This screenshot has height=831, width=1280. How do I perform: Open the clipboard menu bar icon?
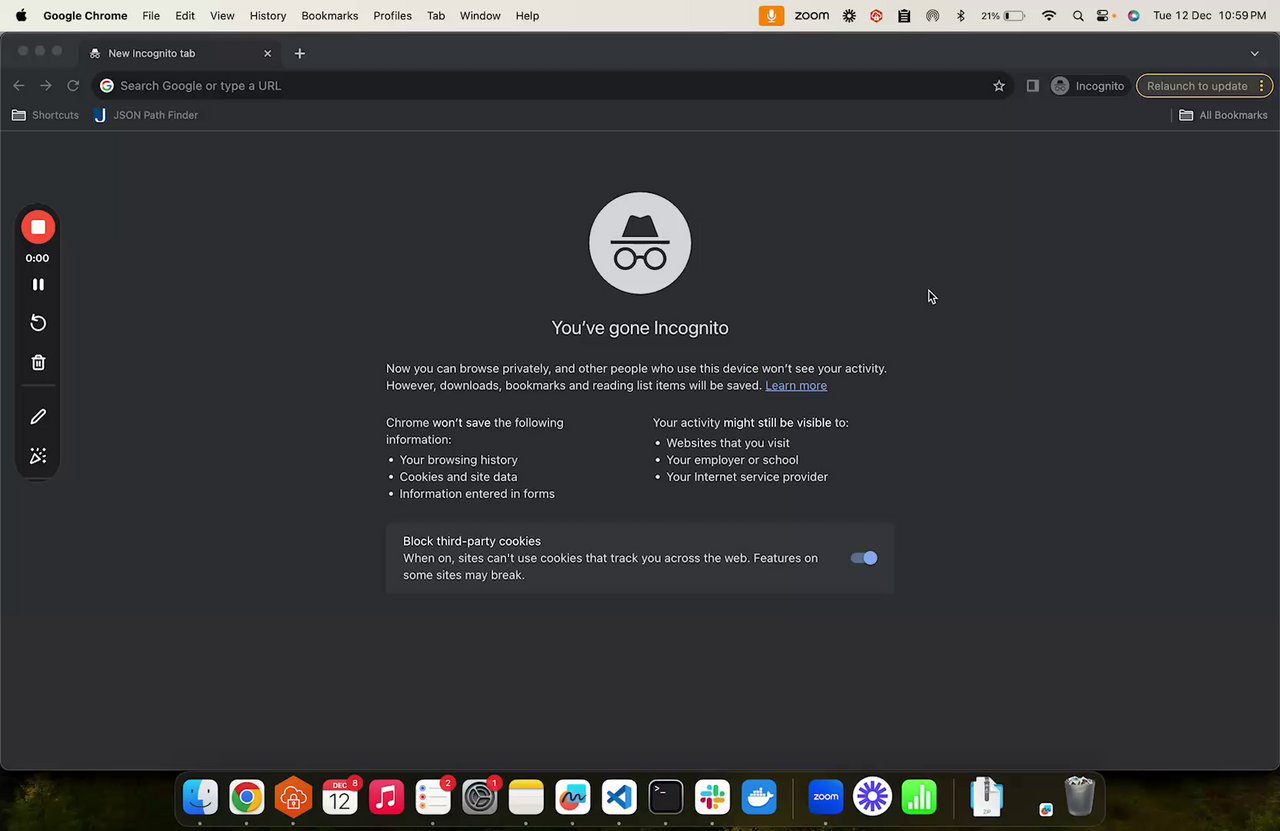pos(904,16)
